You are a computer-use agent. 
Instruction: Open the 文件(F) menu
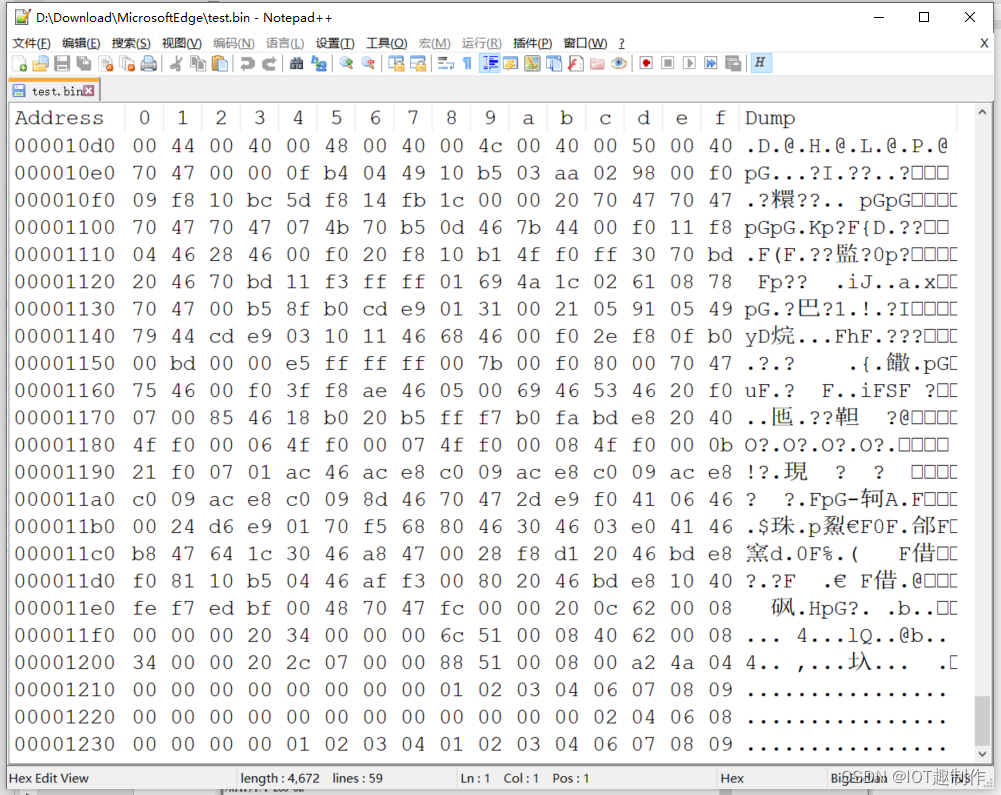click(x=31, y=43)
